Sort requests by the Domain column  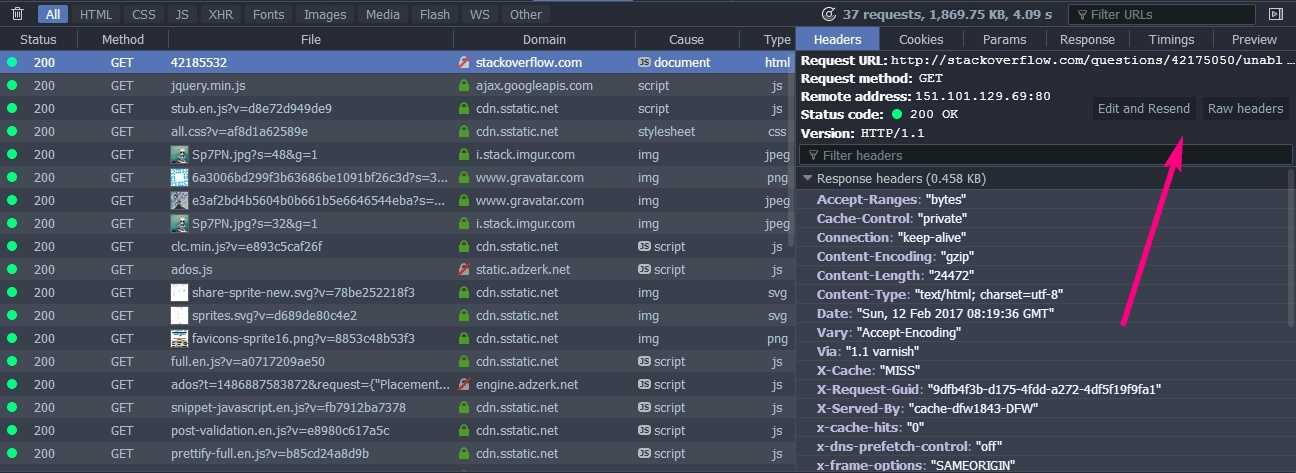(544, 40)
